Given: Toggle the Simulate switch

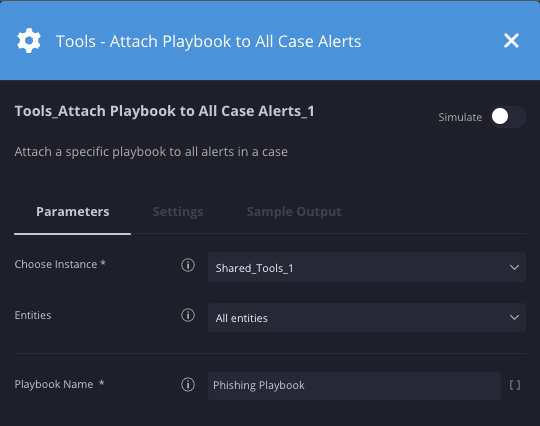Looking at the screenshot, I should [x=508, y=117].
